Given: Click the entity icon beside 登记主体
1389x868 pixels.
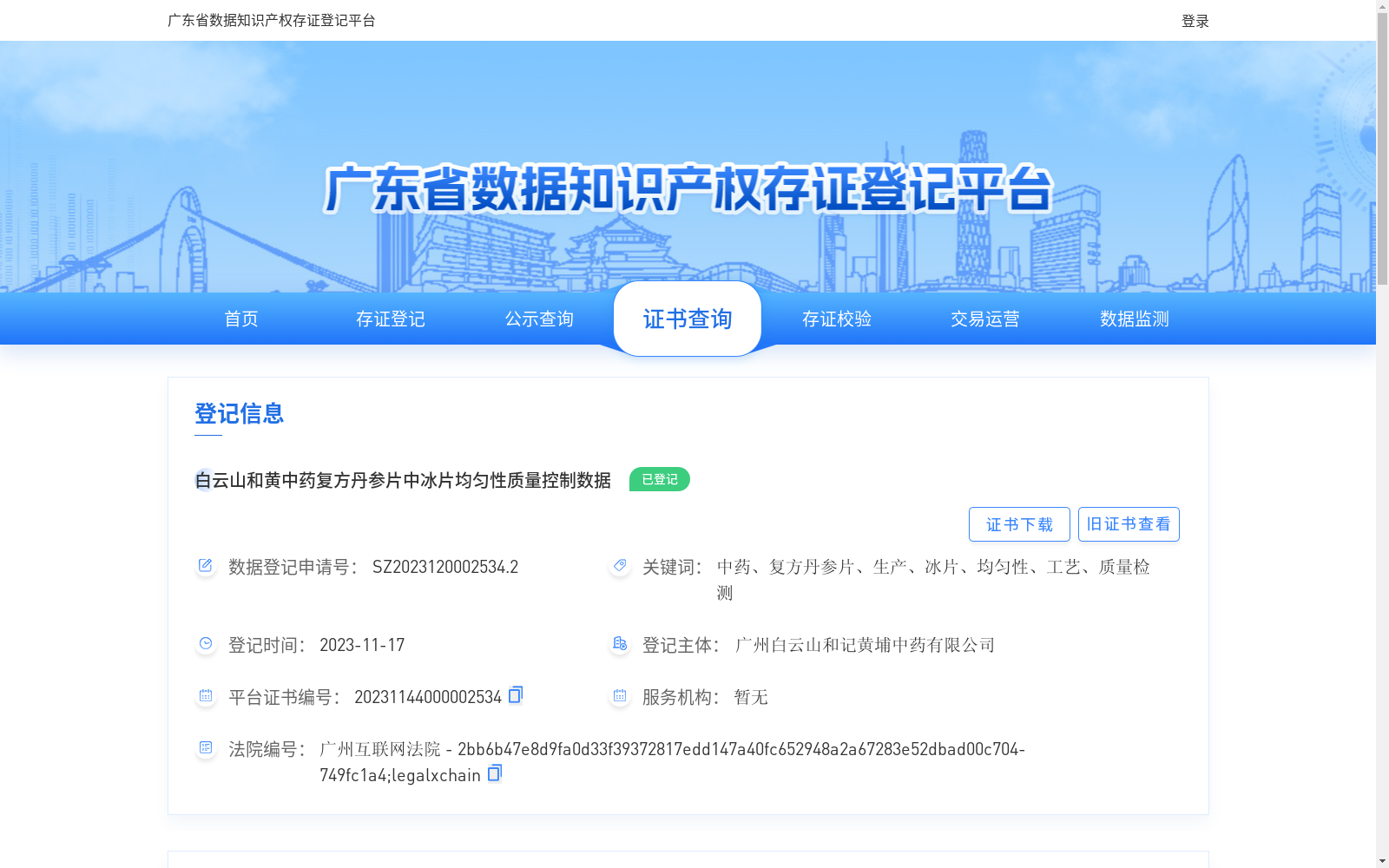Looking at the screenshot, I should tap(620, 644).
